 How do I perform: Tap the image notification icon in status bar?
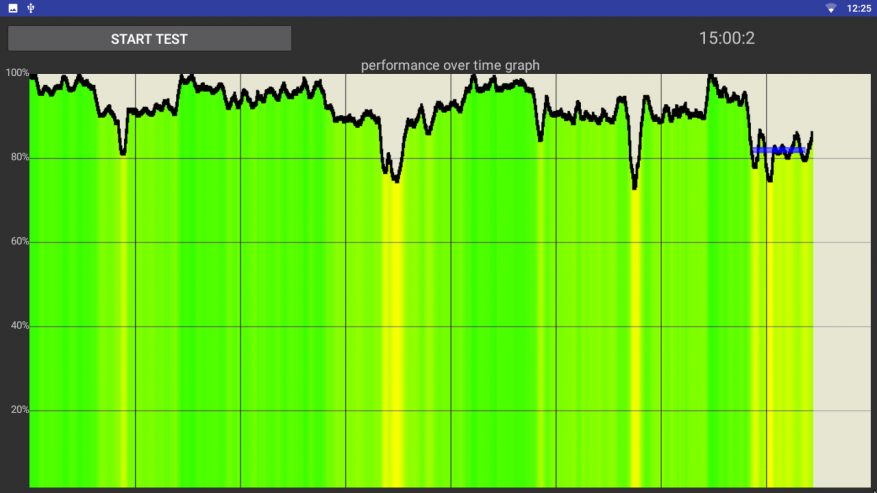(13, 8)
